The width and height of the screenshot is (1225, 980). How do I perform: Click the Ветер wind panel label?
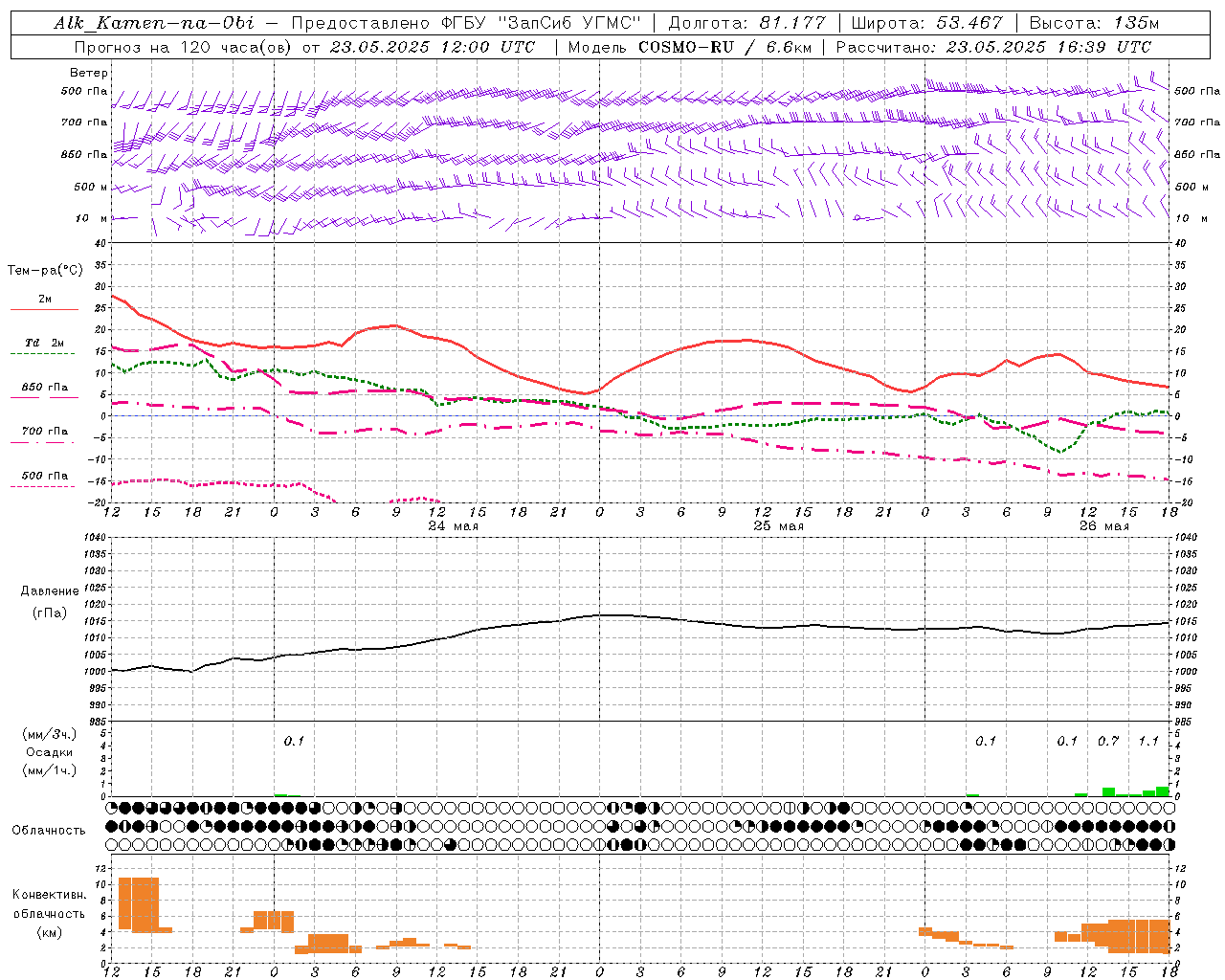coord(89,73)
